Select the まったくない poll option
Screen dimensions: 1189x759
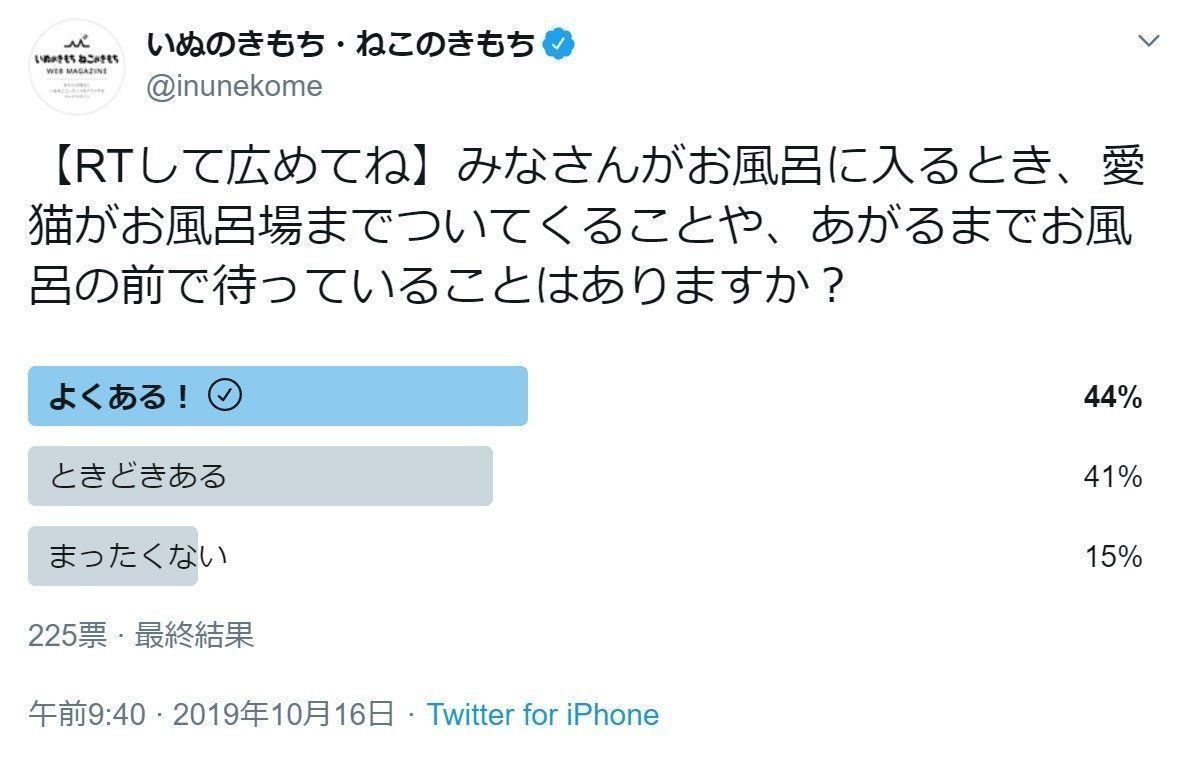[113, 556]
